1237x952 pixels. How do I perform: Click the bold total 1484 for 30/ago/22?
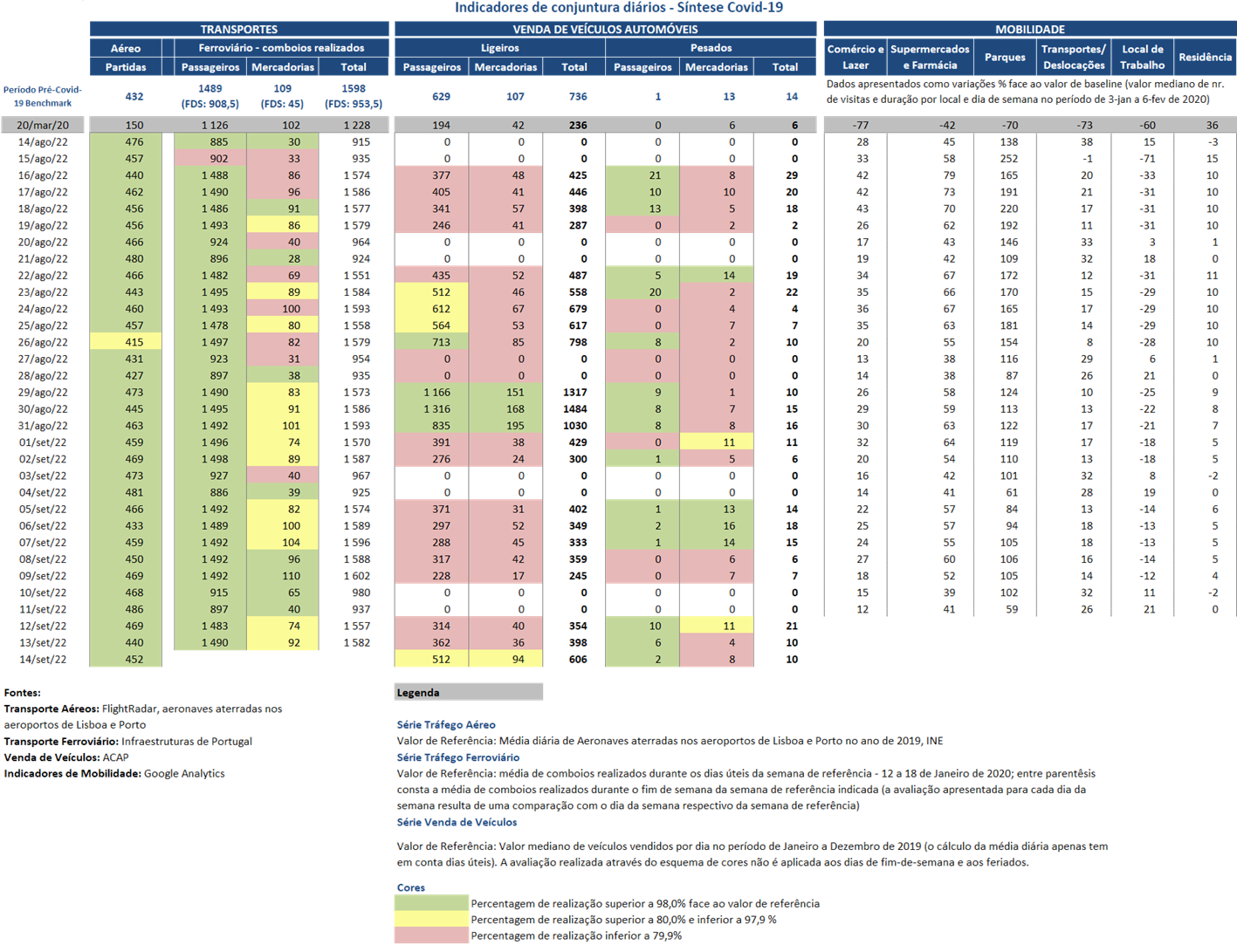(574, 409)
